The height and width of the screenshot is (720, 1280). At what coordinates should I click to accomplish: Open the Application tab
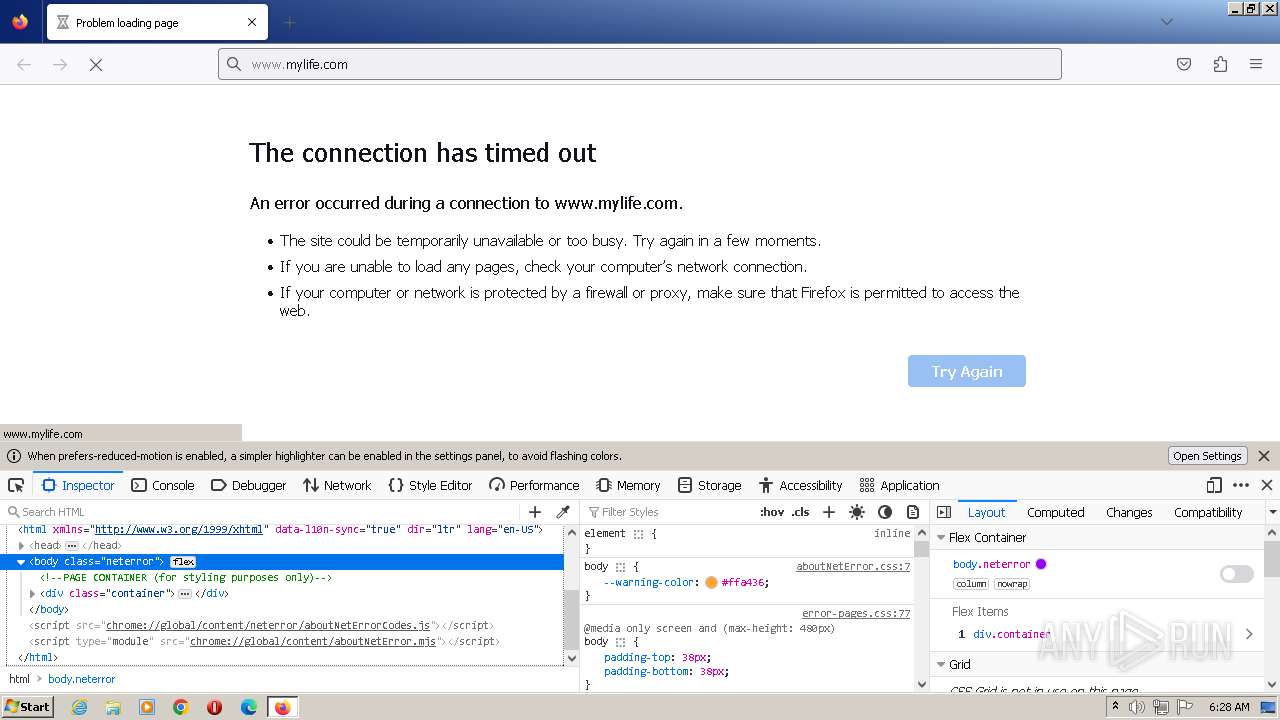[899, 485]
